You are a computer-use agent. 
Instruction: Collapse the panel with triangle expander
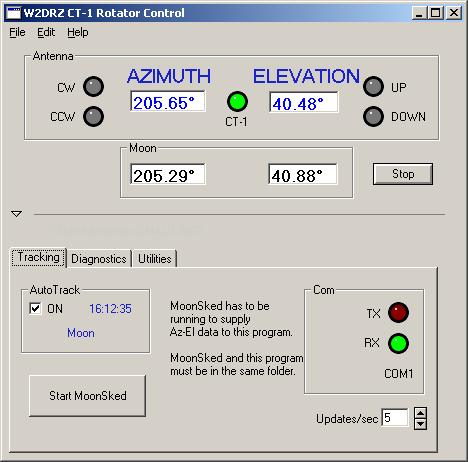pyautogui.click(x=16, y=214)
